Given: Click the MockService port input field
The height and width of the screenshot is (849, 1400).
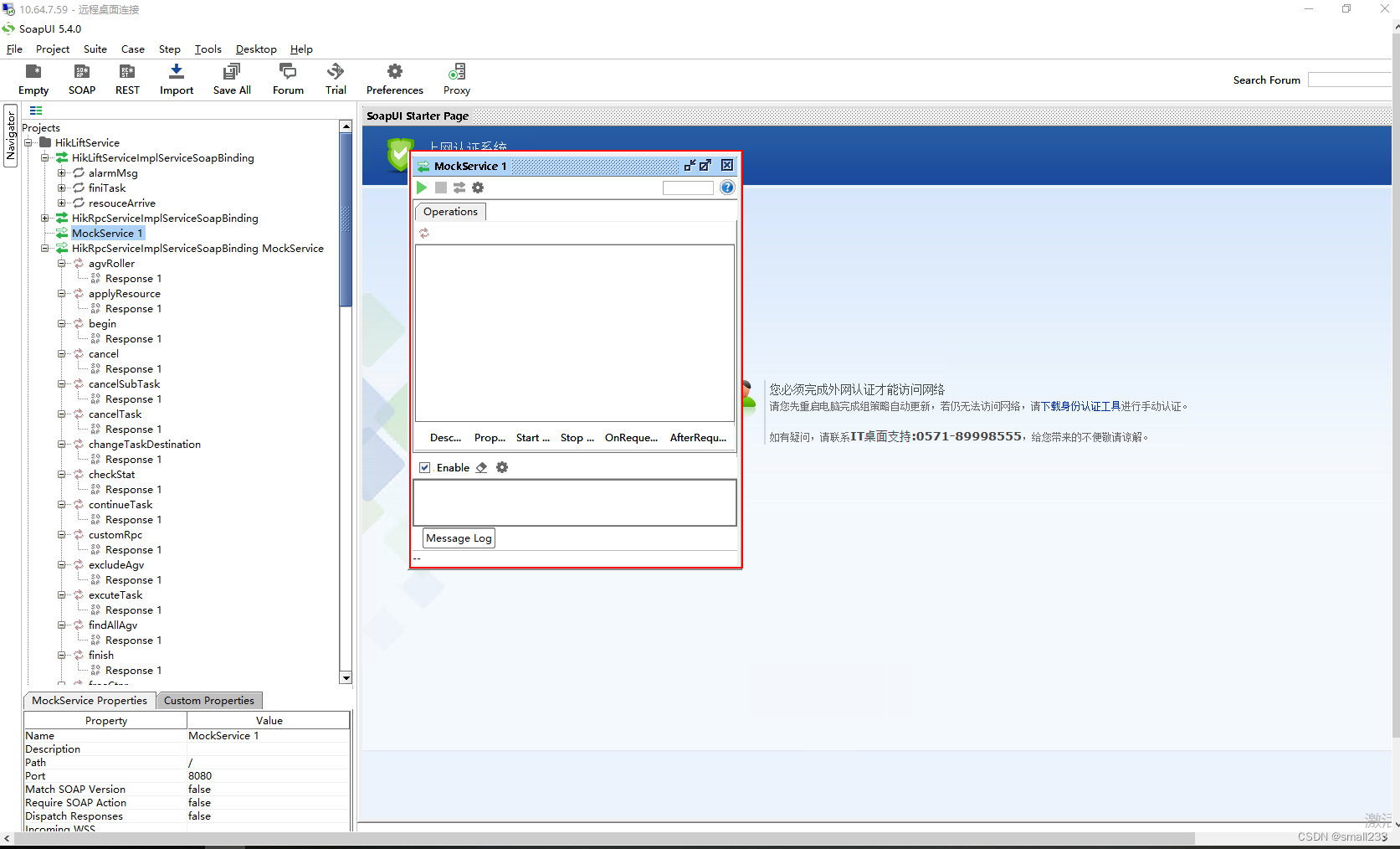Looking at the screenshot, I should 688,188.
